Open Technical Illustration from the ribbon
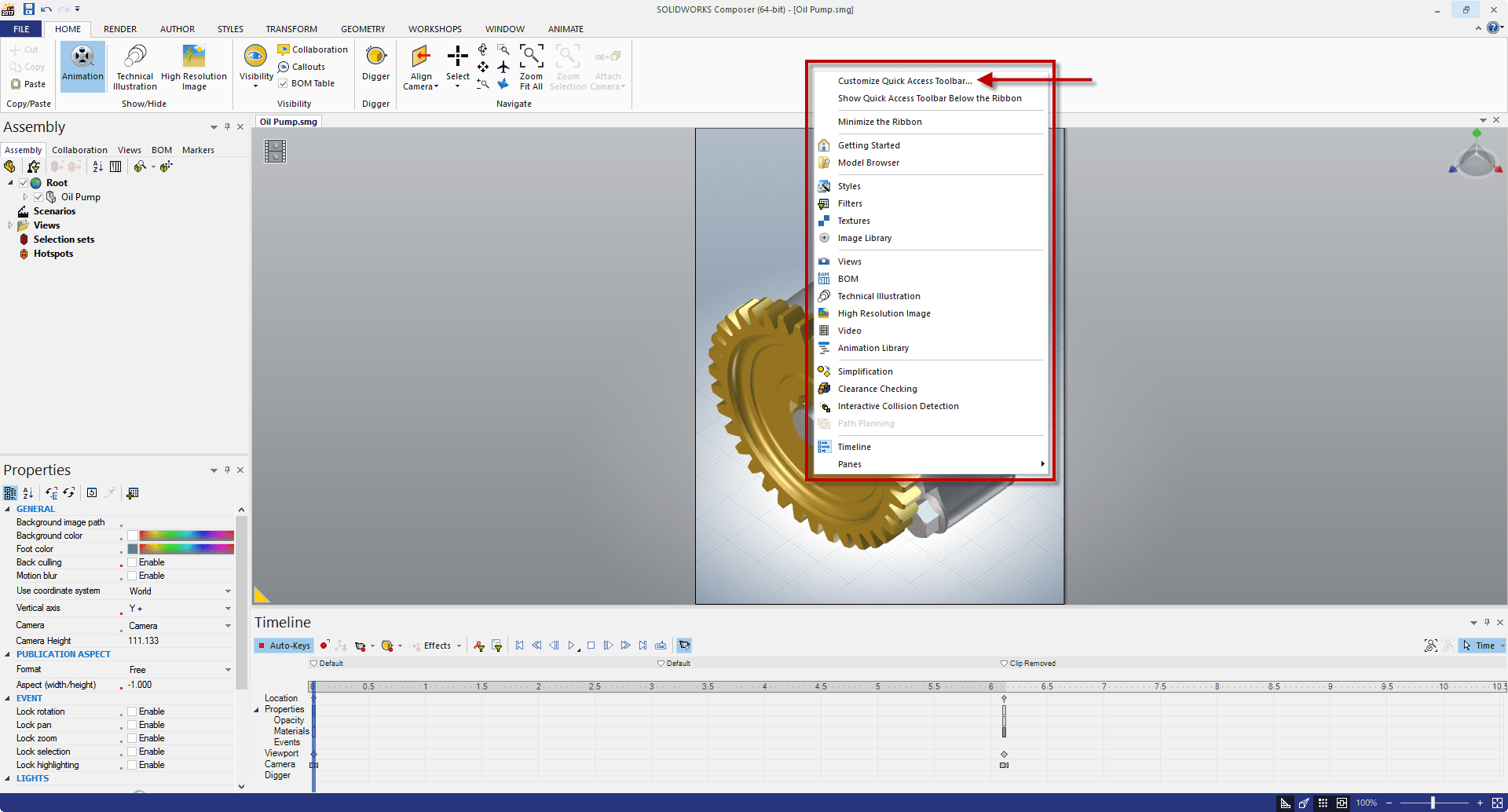This screenshot has height=812, width=1508. 135,67
